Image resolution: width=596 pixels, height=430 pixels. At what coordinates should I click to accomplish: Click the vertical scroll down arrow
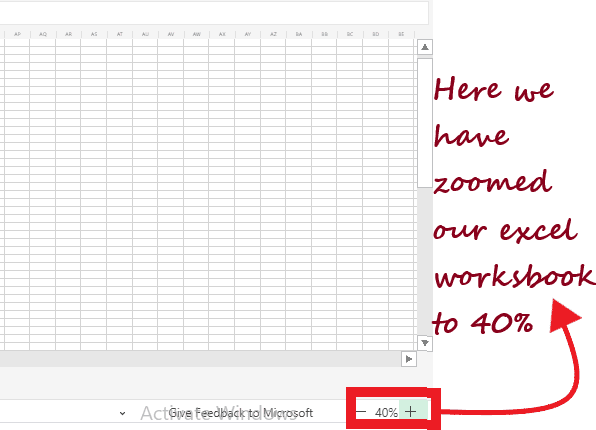click(x=425, y=343)
